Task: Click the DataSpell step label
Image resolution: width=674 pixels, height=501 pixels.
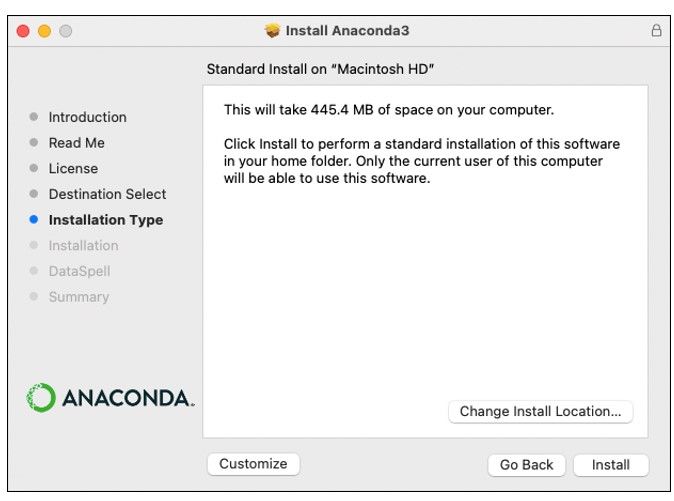Action: (79, 271)
